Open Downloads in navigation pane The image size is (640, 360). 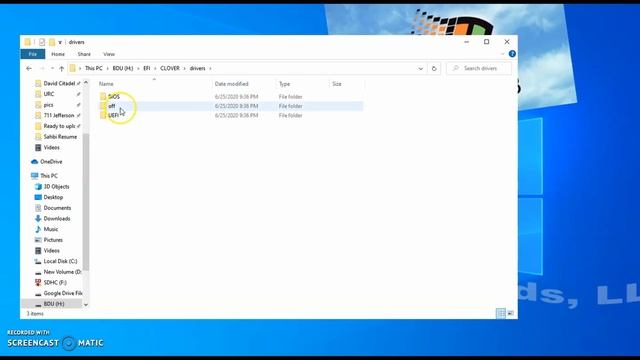tap(57, 218)
